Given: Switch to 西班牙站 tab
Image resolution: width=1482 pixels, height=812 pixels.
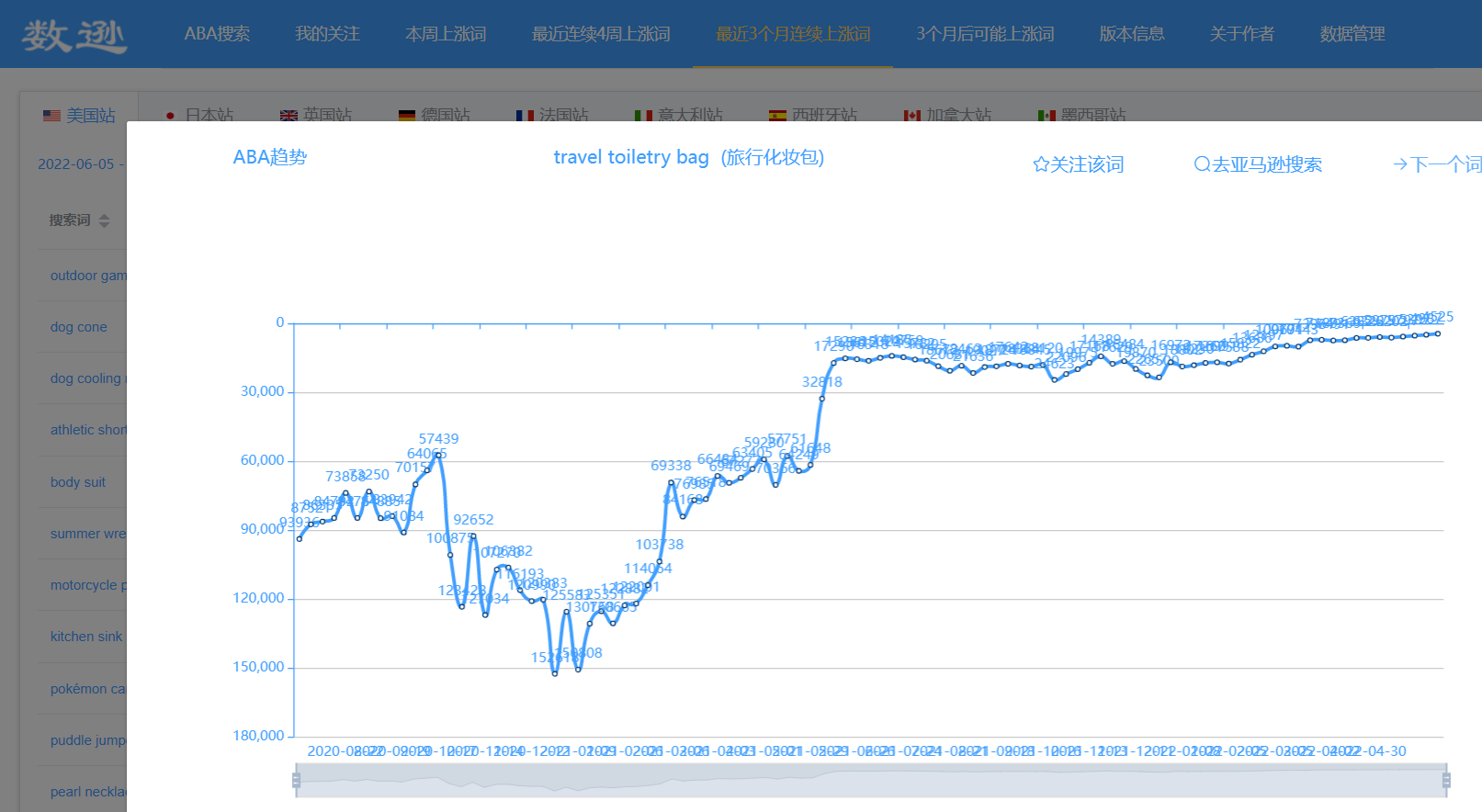Looking at the screenshot, I should point(813,115).
